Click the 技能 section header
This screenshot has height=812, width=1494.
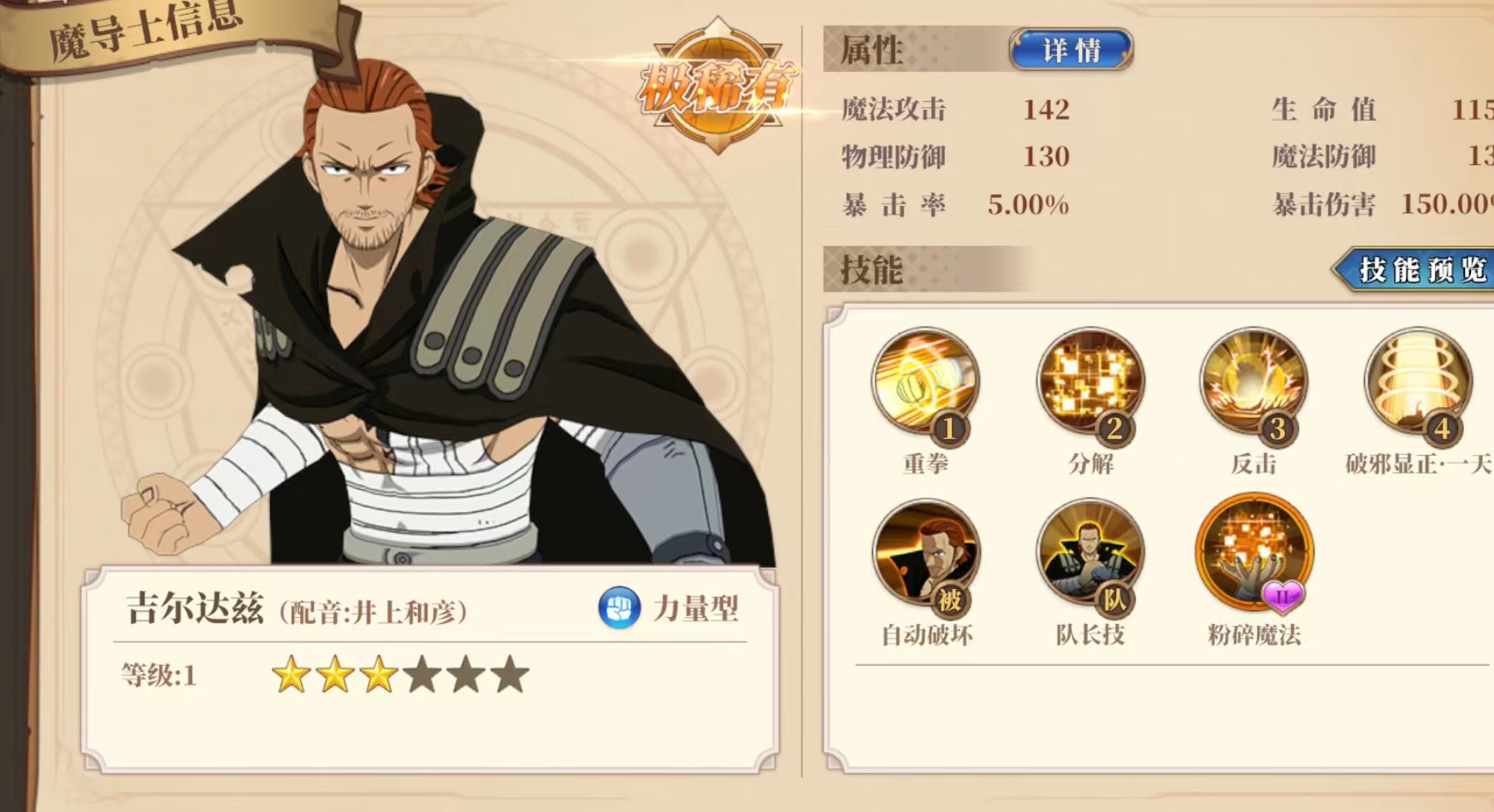[871, 270]
